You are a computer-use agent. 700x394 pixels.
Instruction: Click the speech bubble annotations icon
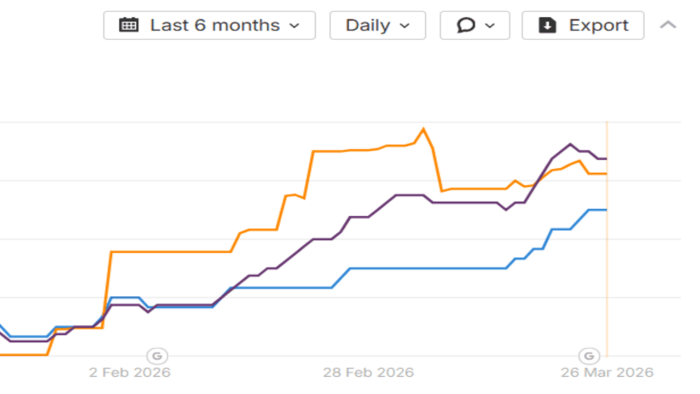[x=465, y=25]
